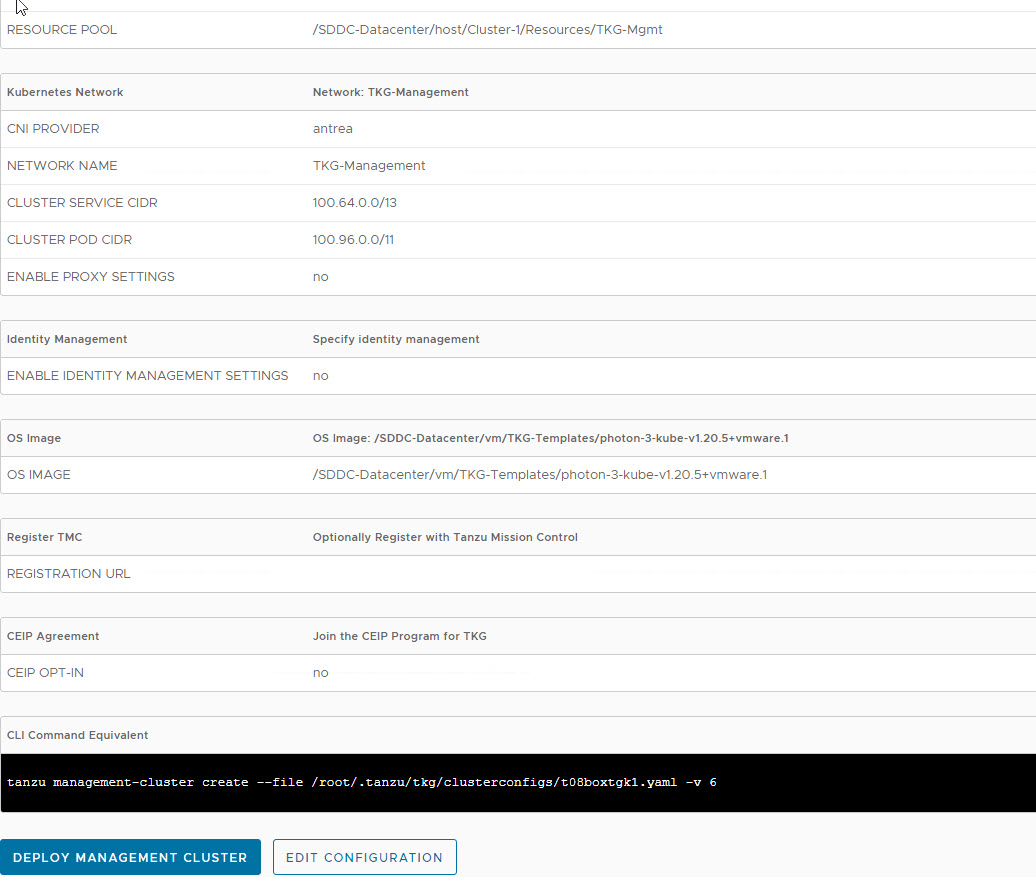Viewport: 1036px width, 877px height.
Task: Click the CLUSTER POD CIDR label
Action: [x=69, y=240]
